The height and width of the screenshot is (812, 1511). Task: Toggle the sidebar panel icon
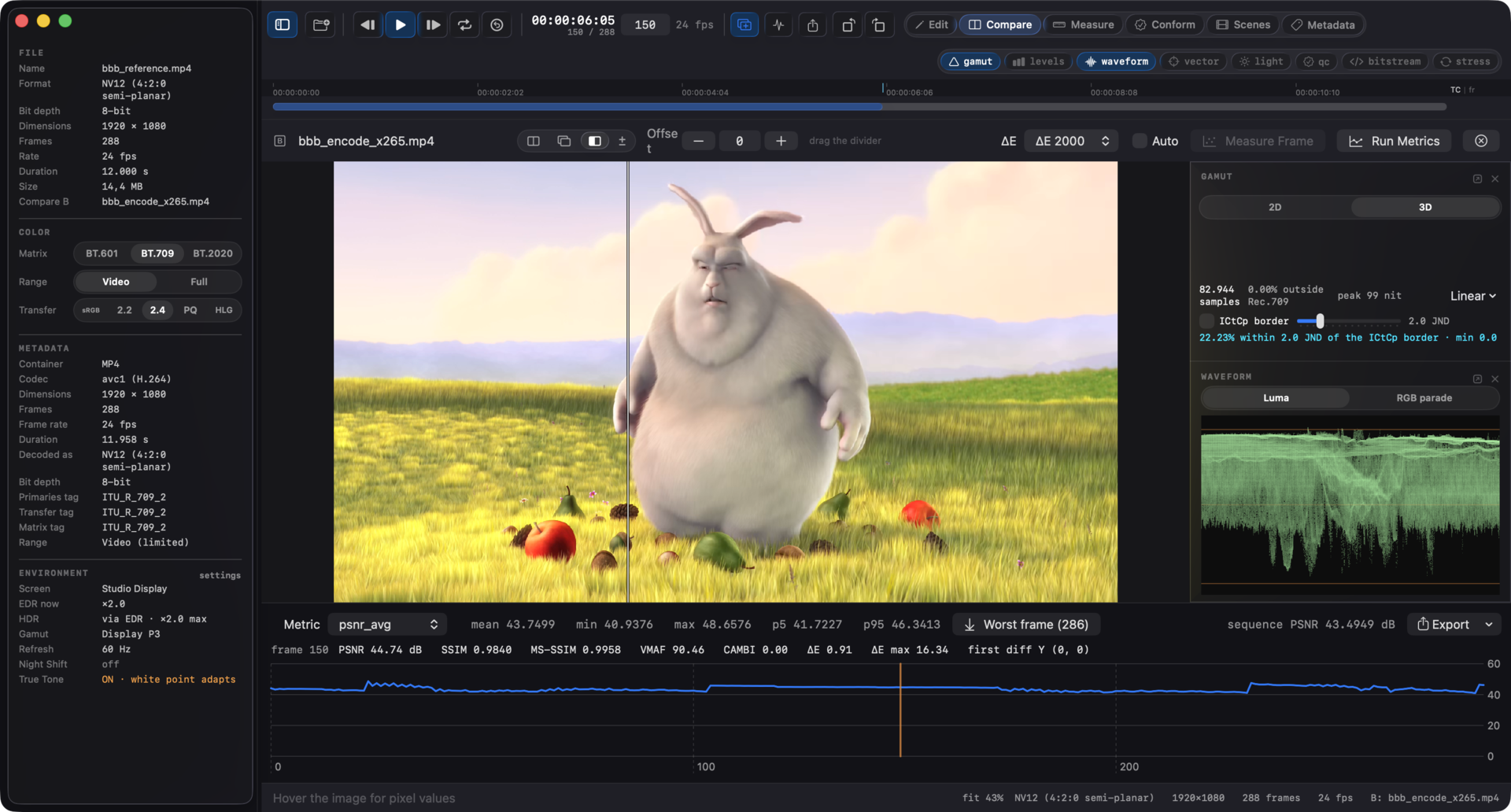(x=283, y=24)
